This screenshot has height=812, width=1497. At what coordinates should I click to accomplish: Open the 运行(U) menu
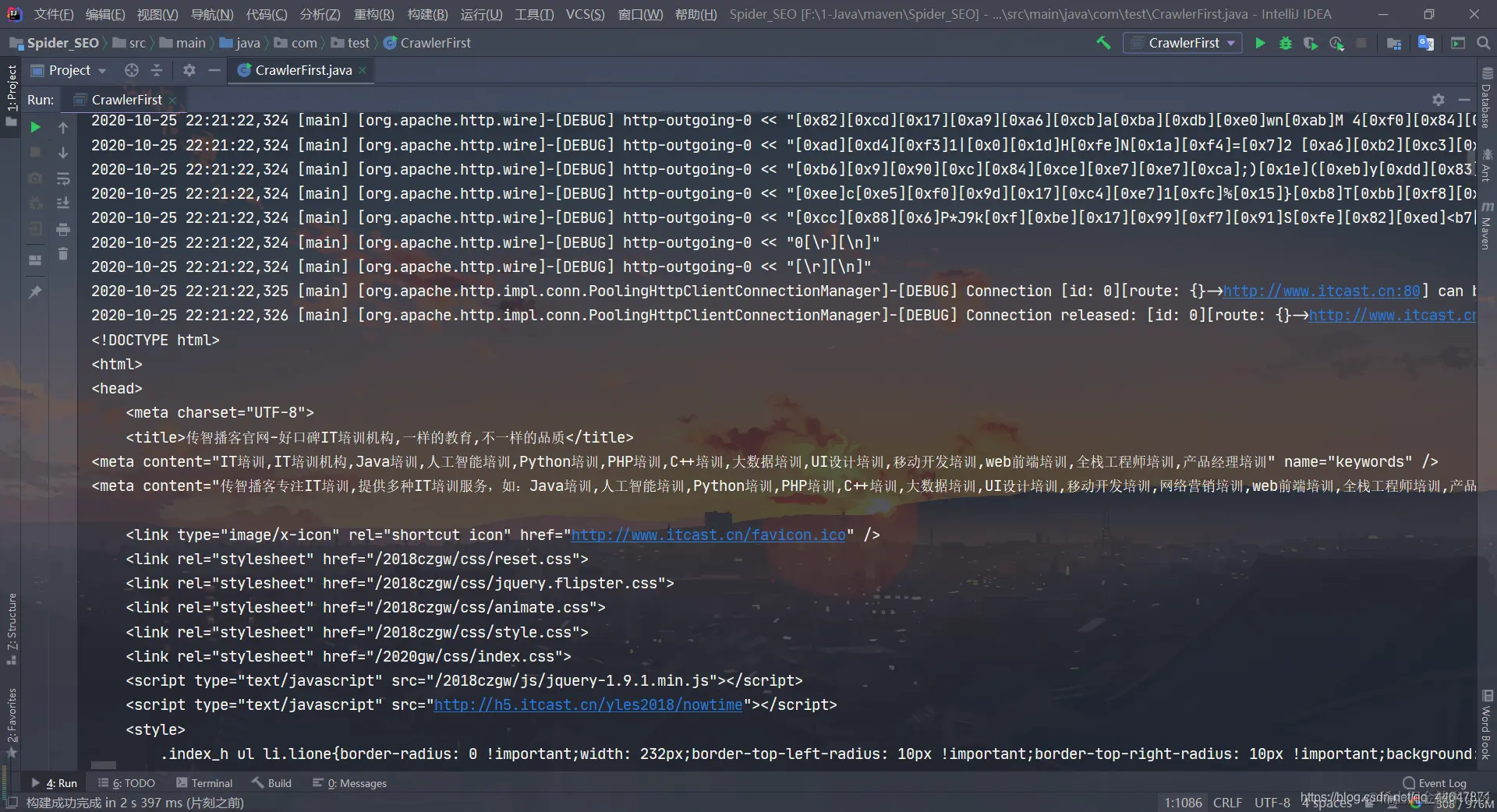click(481, 14)
